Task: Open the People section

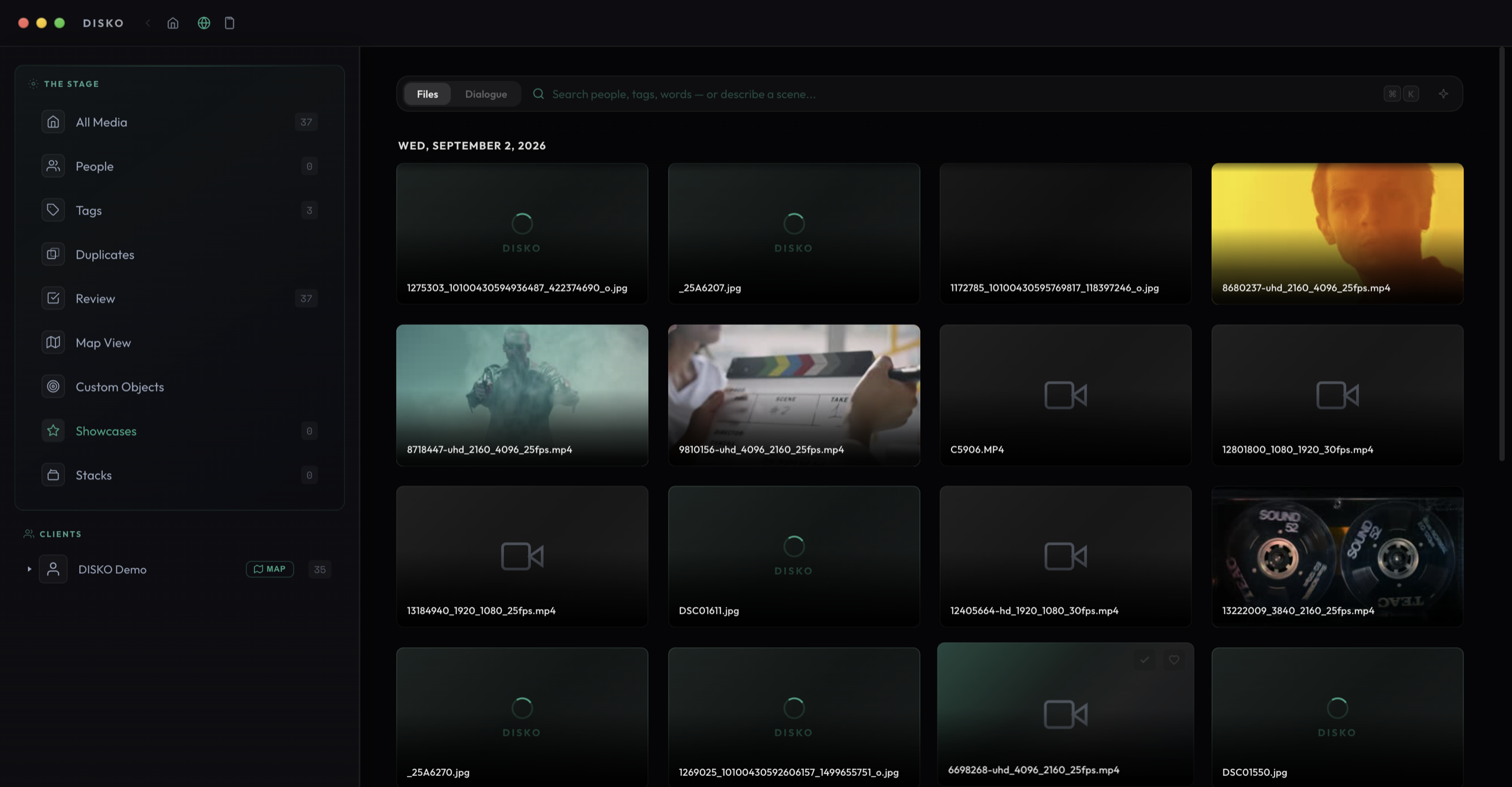Action: click(180, 167)
